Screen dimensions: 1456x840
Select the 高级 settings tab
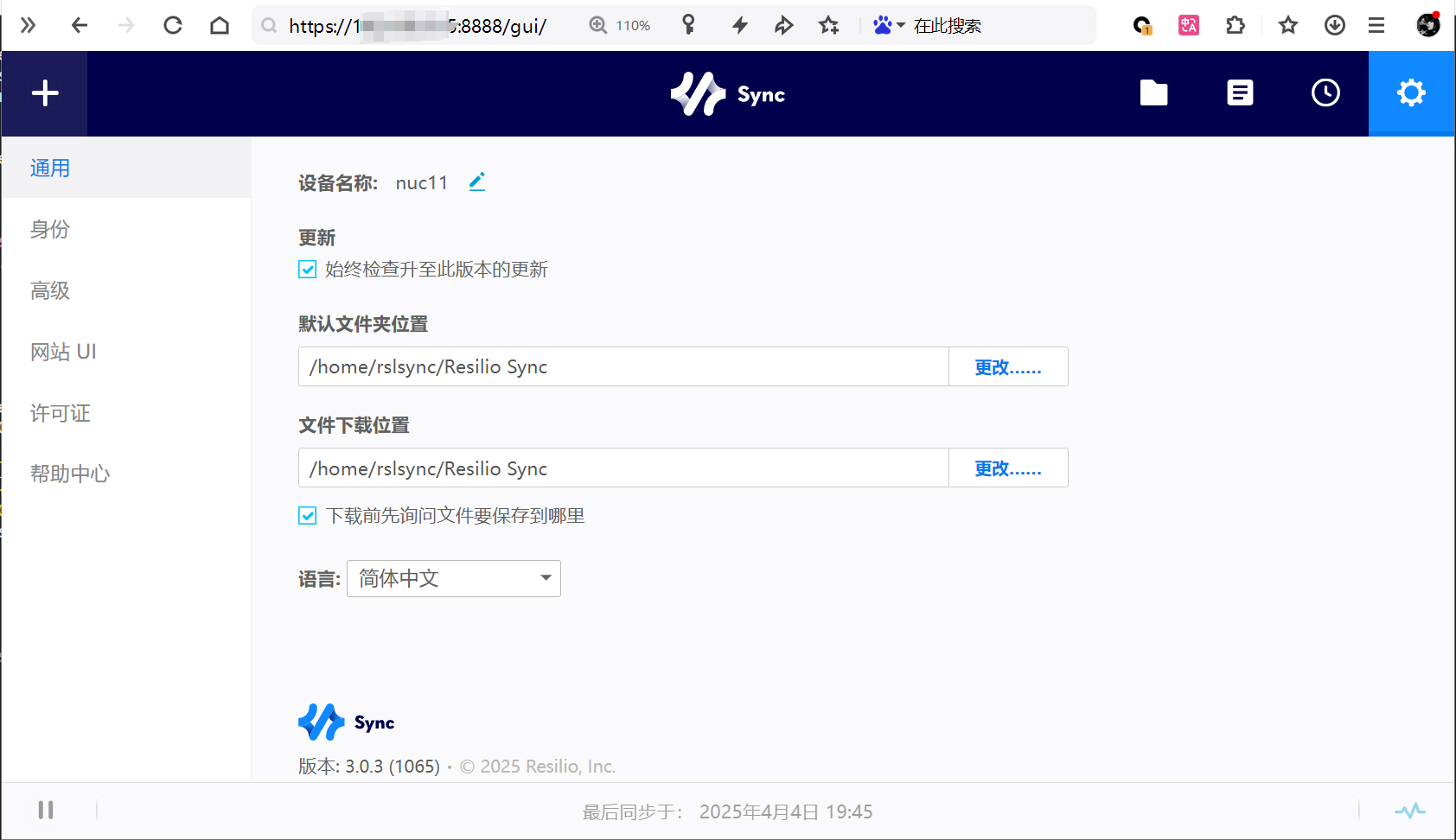tap(126, 290)
